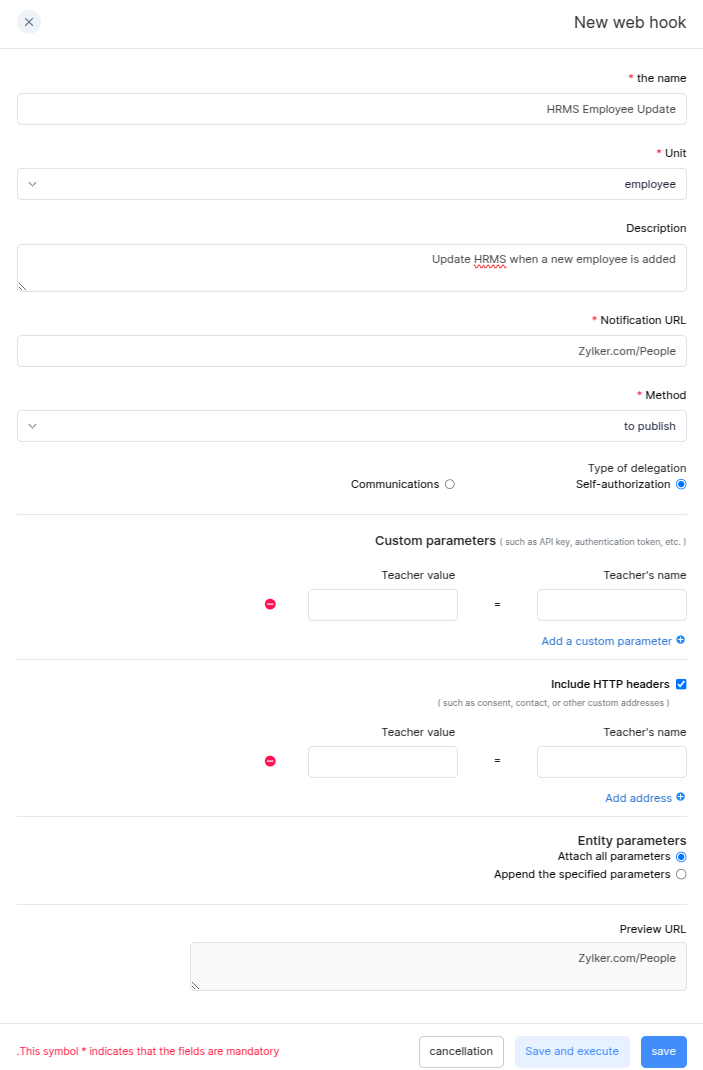The width and height of the screenshot is (703, 1070).
Task: Click the Save and execute button
Action: click(x=572, y=1051)
